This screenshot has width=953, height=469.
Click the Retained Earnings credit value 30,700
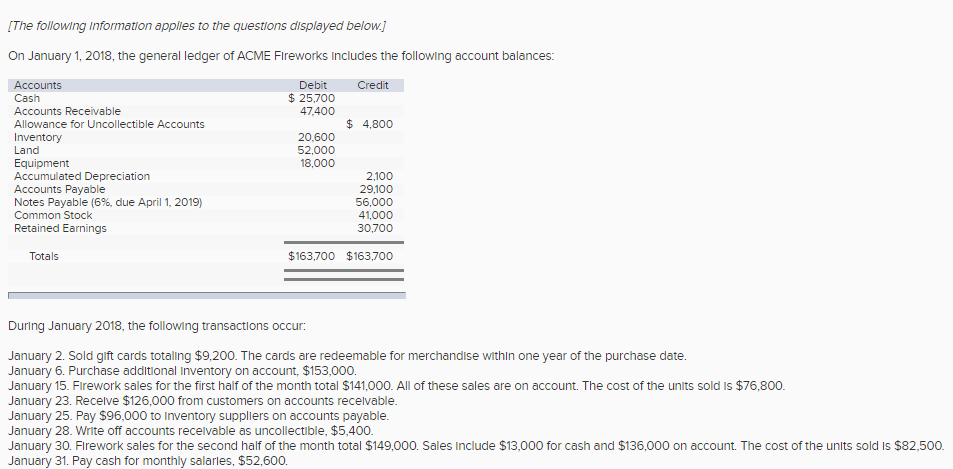pyautogui.click(x=375, y=228)
